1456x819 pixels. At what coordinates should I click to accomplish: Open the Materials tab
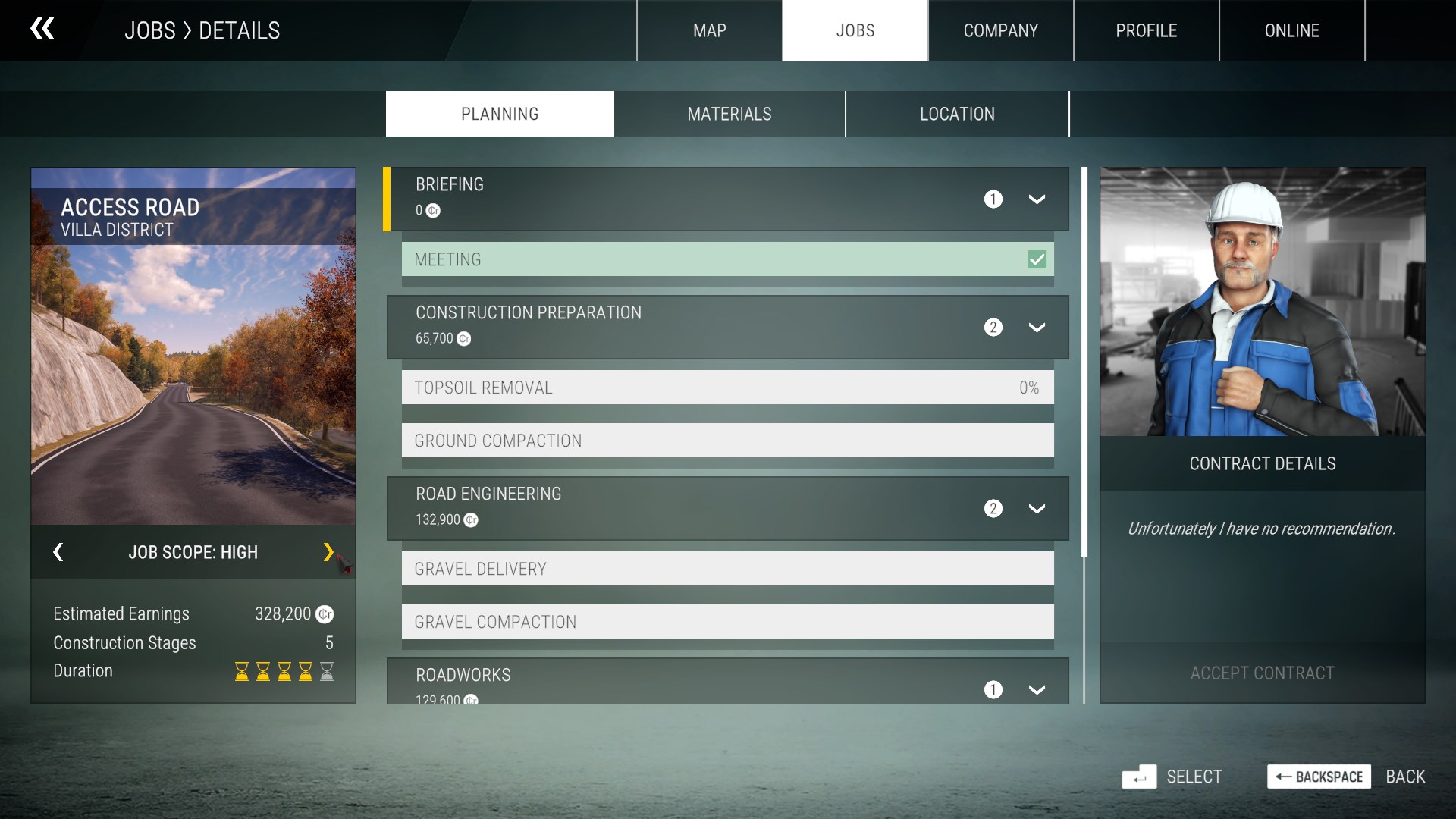(x=729, y=114)
